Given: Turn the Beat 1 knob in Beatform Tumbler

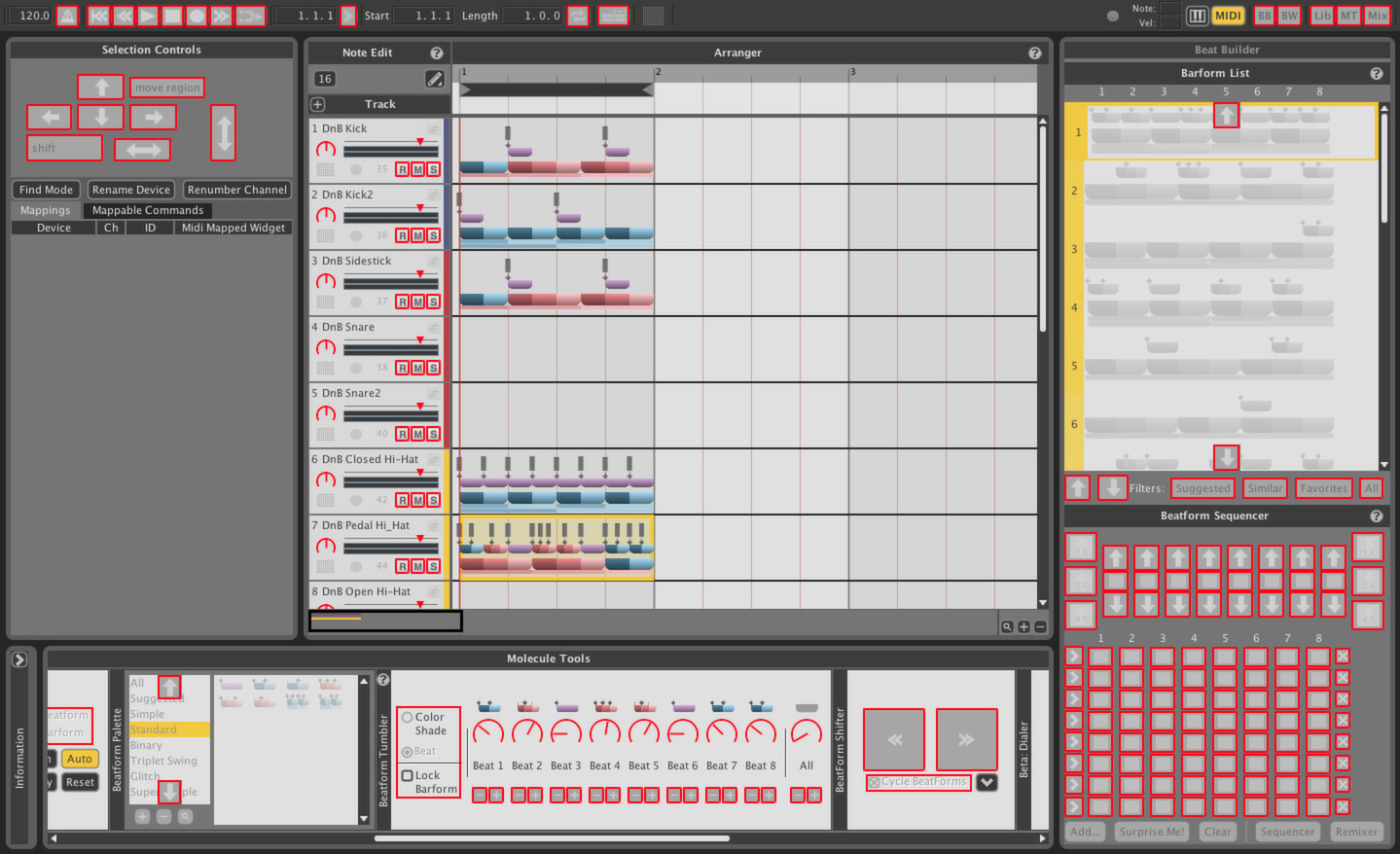Looking at the screenshot, I should point(487,732).
